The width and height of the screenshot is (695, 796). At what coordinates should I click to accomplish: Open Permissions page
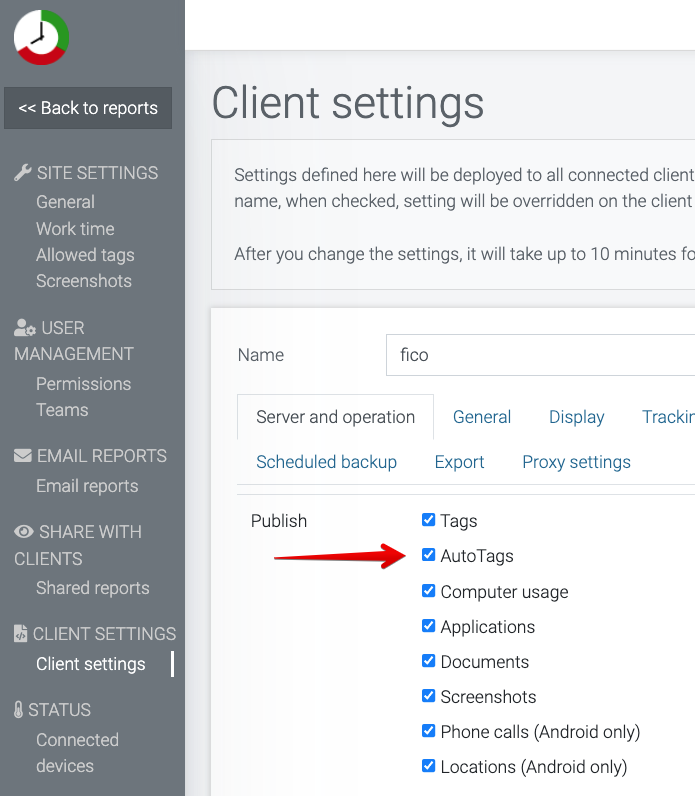pos(84,384)
